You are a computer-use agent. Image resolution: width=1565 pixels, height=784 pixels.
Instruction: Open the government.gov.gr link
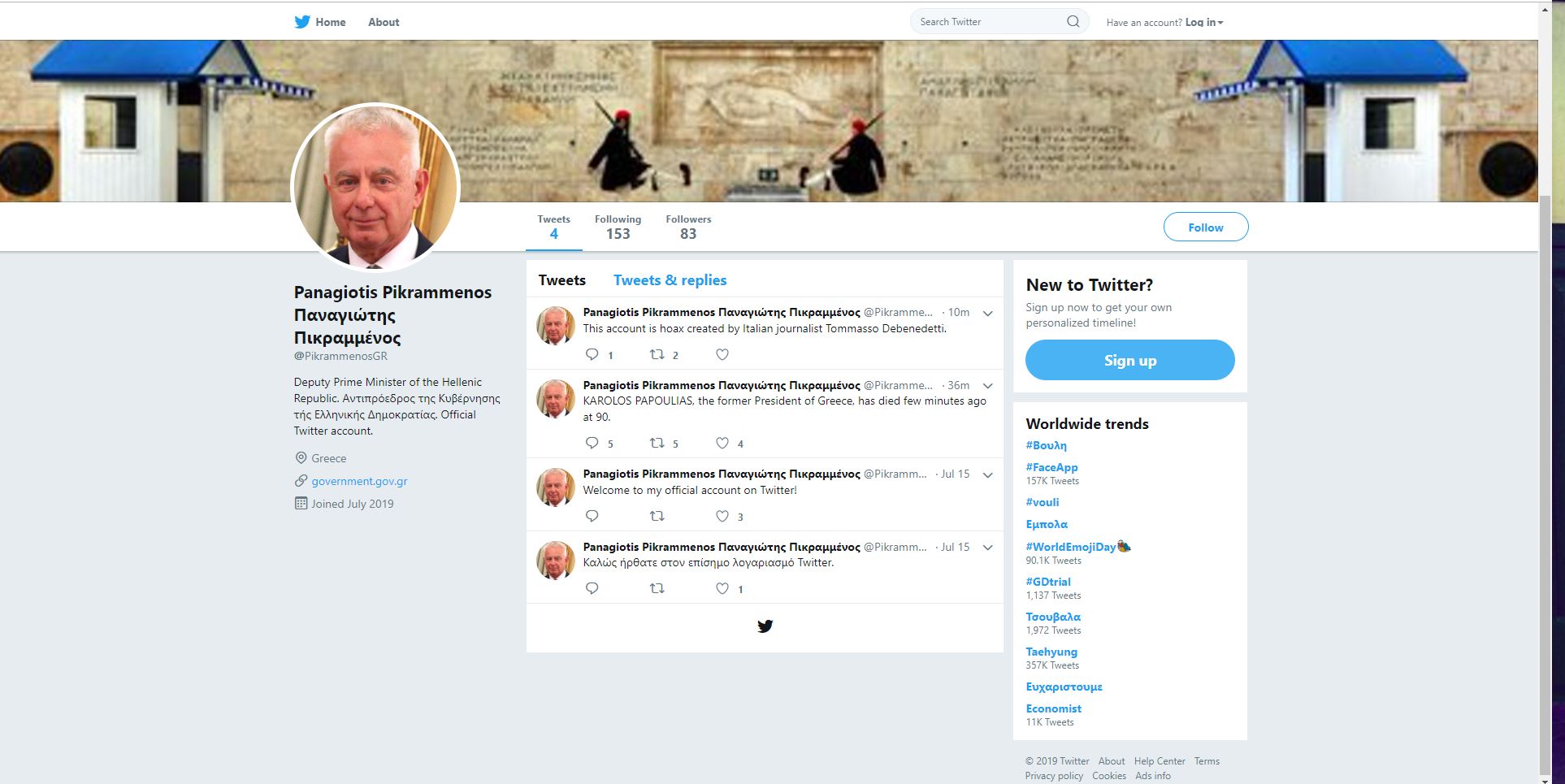pyautogui.click(x=359, y=481)
